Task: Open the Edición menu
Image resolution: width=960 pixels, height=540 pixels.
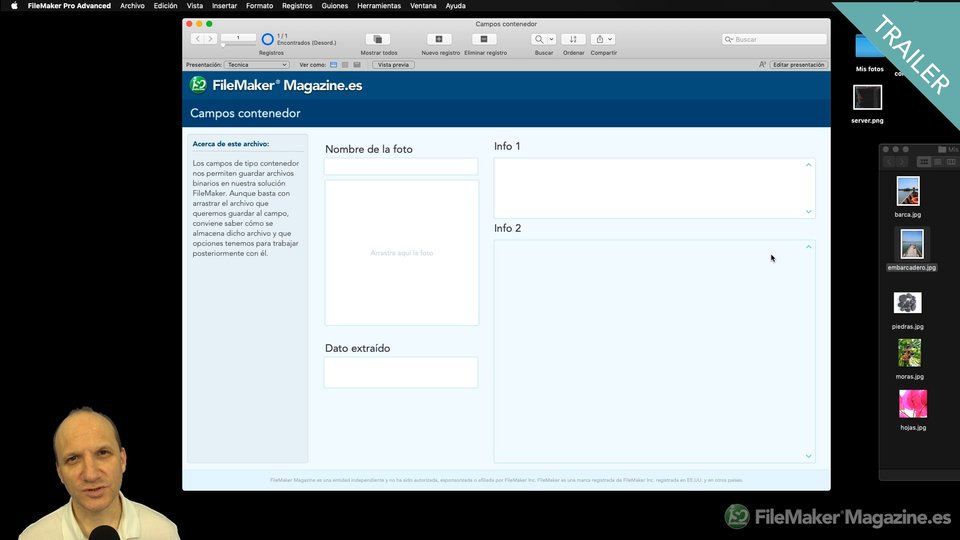Action: 165,6
